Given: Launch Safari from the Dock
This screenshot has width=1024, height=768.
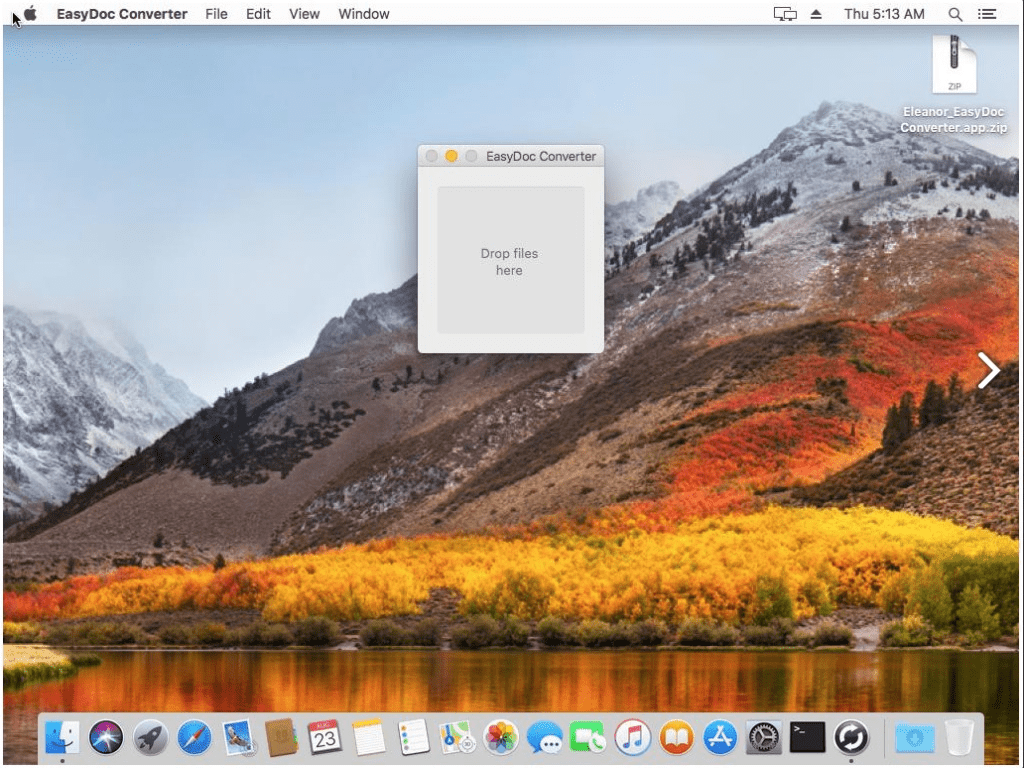Looking at the screenshot, I should click(194, 738).
